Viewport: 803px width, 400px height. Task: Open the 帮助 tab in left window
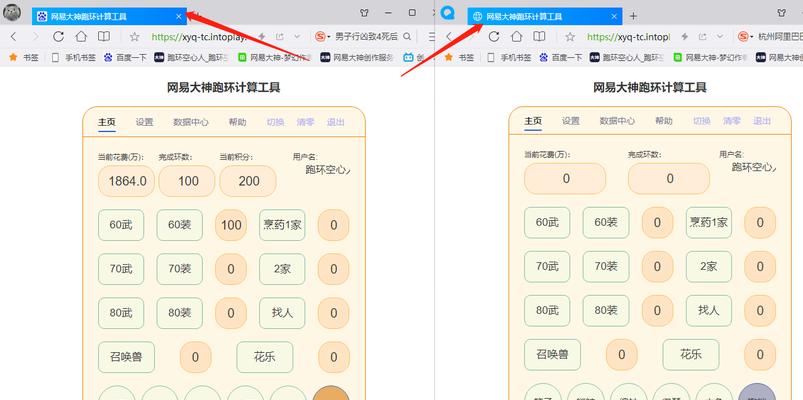point(237,122)
